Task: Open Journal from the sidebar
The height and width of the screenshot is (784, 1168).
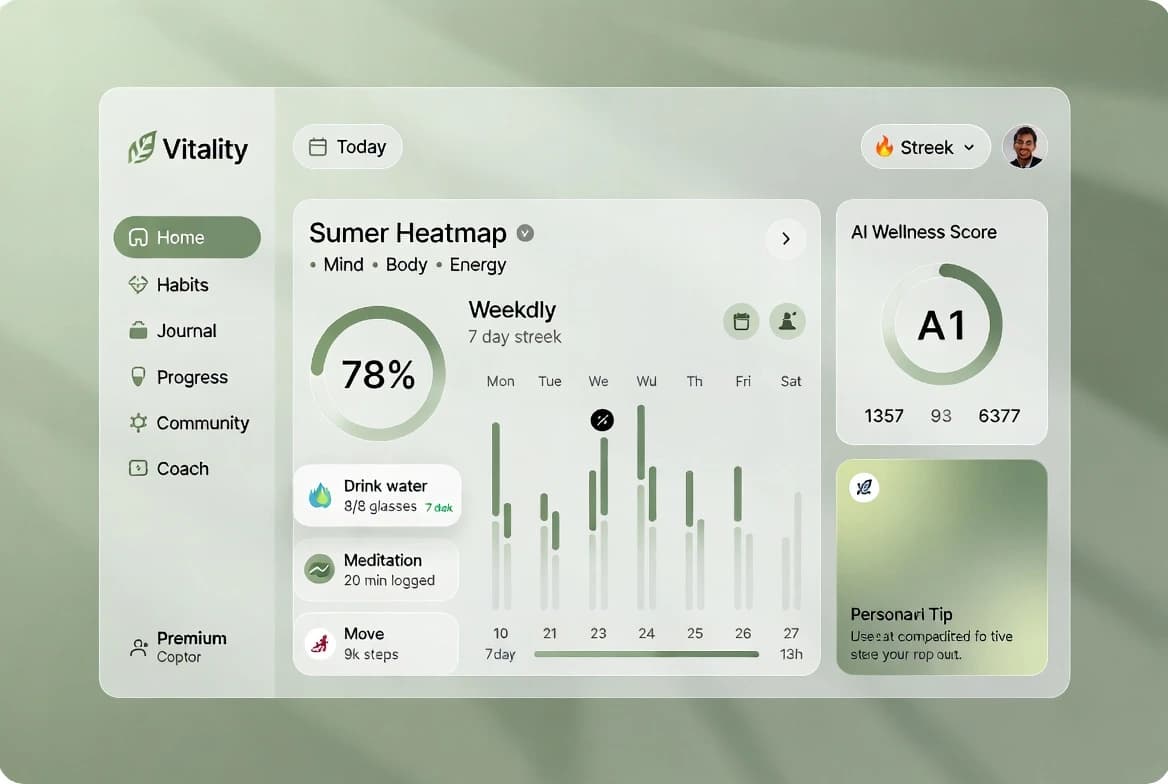Action: [186, 331]
